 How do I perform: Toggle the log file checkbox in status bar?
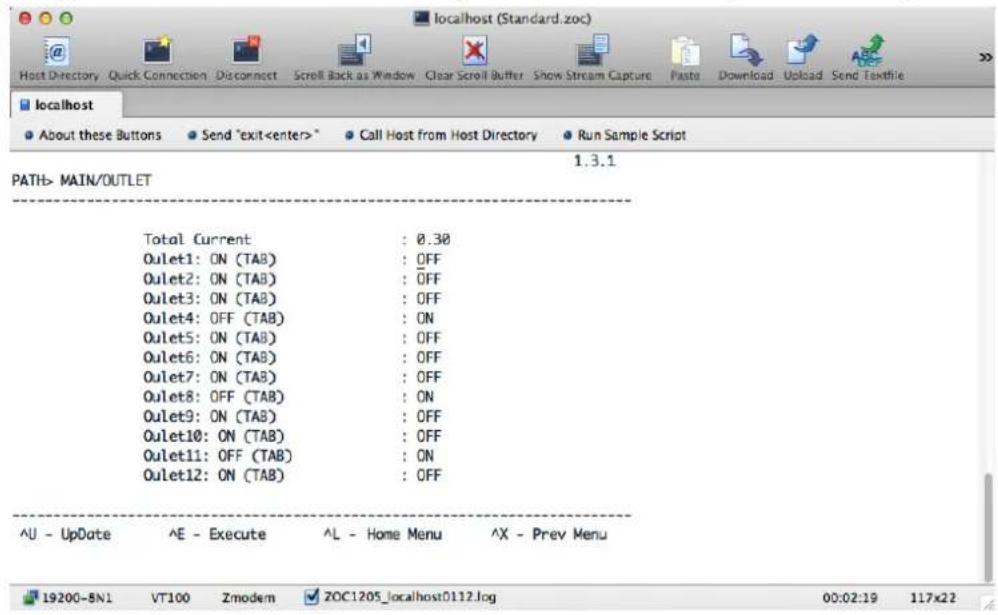[311, 597]
